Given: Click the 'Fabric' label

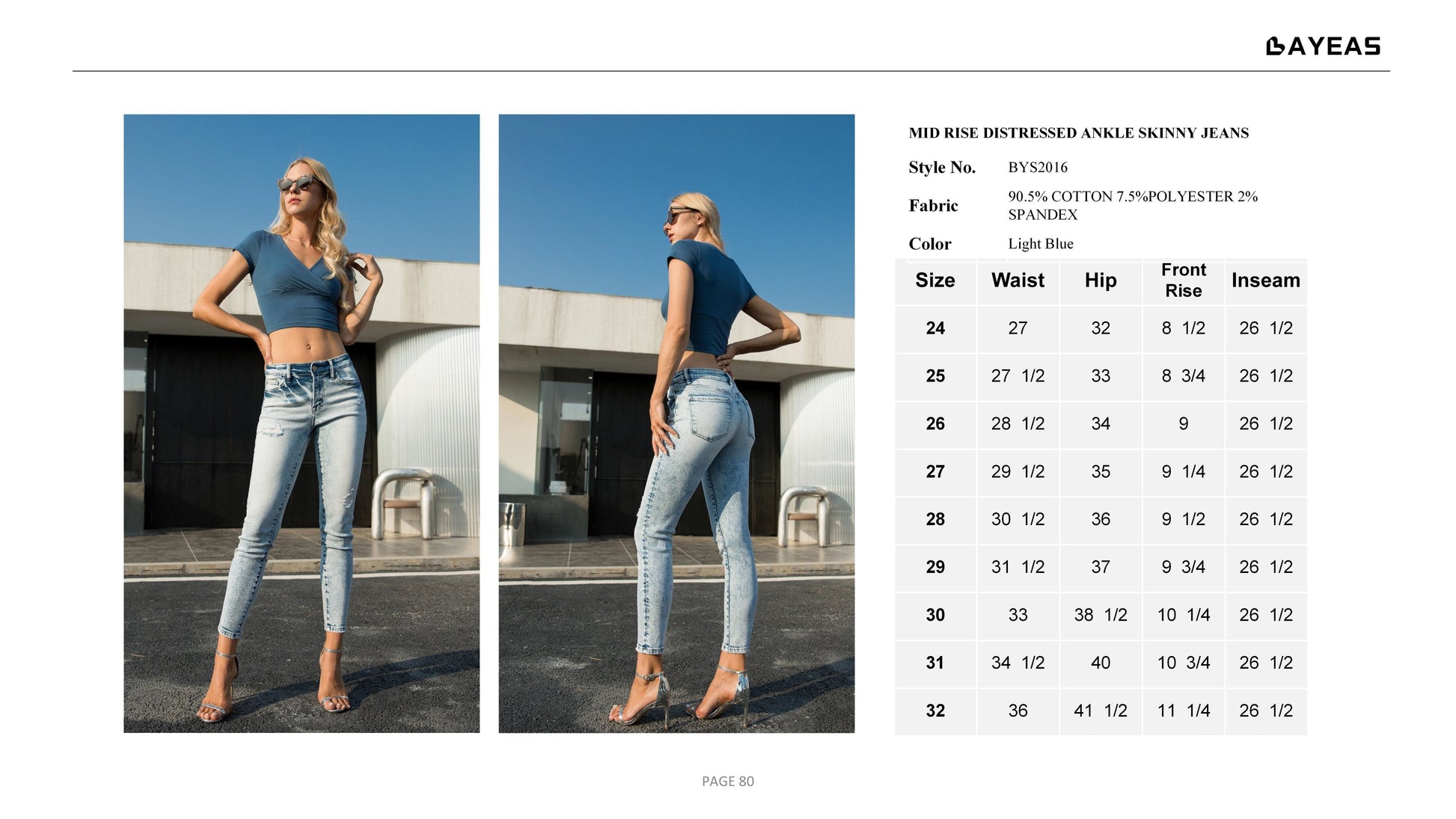Looking at the screenshot, I should [933, 206].
